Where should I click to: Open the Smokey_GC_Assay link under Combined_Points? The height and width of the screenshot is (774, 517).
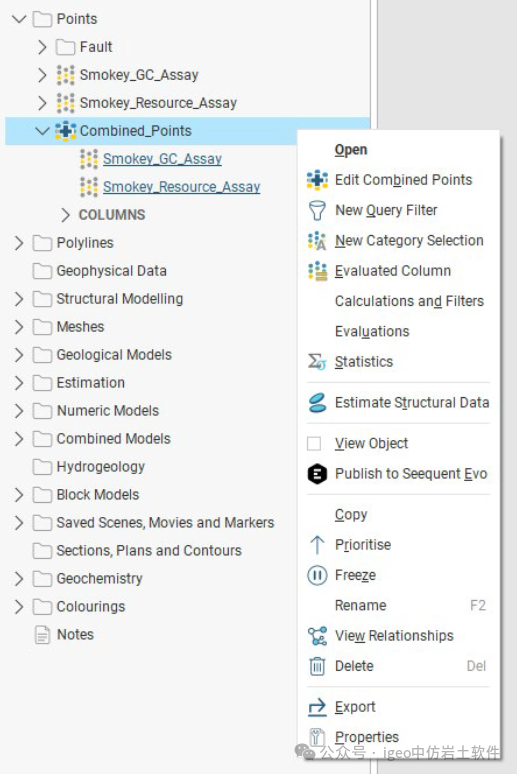tap(162, 159)
